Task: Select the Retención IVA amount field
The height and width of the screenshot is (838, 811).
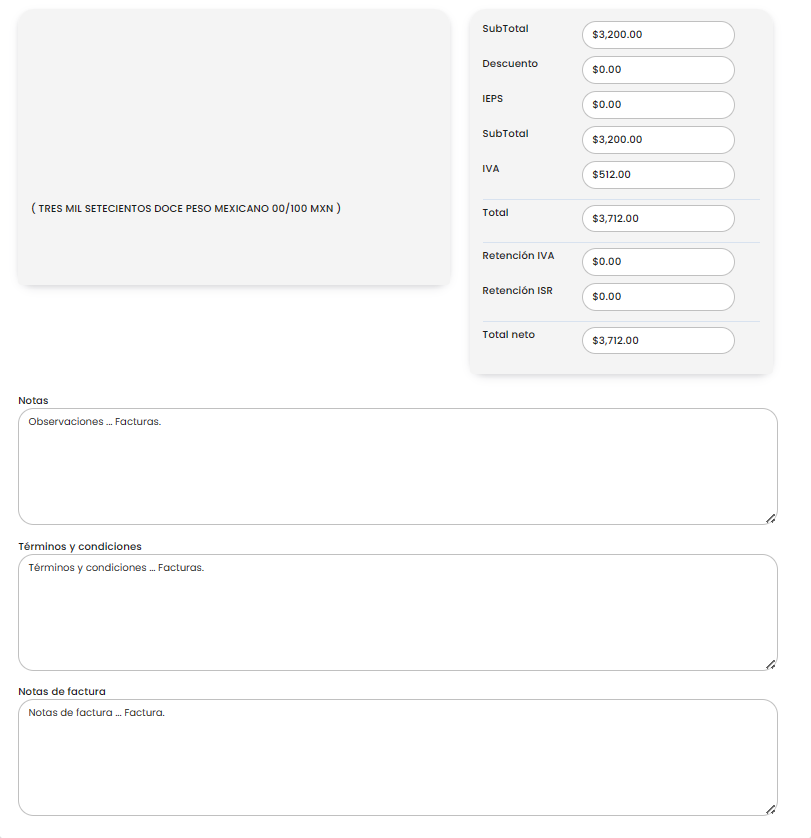Action: tap(657, 262)
